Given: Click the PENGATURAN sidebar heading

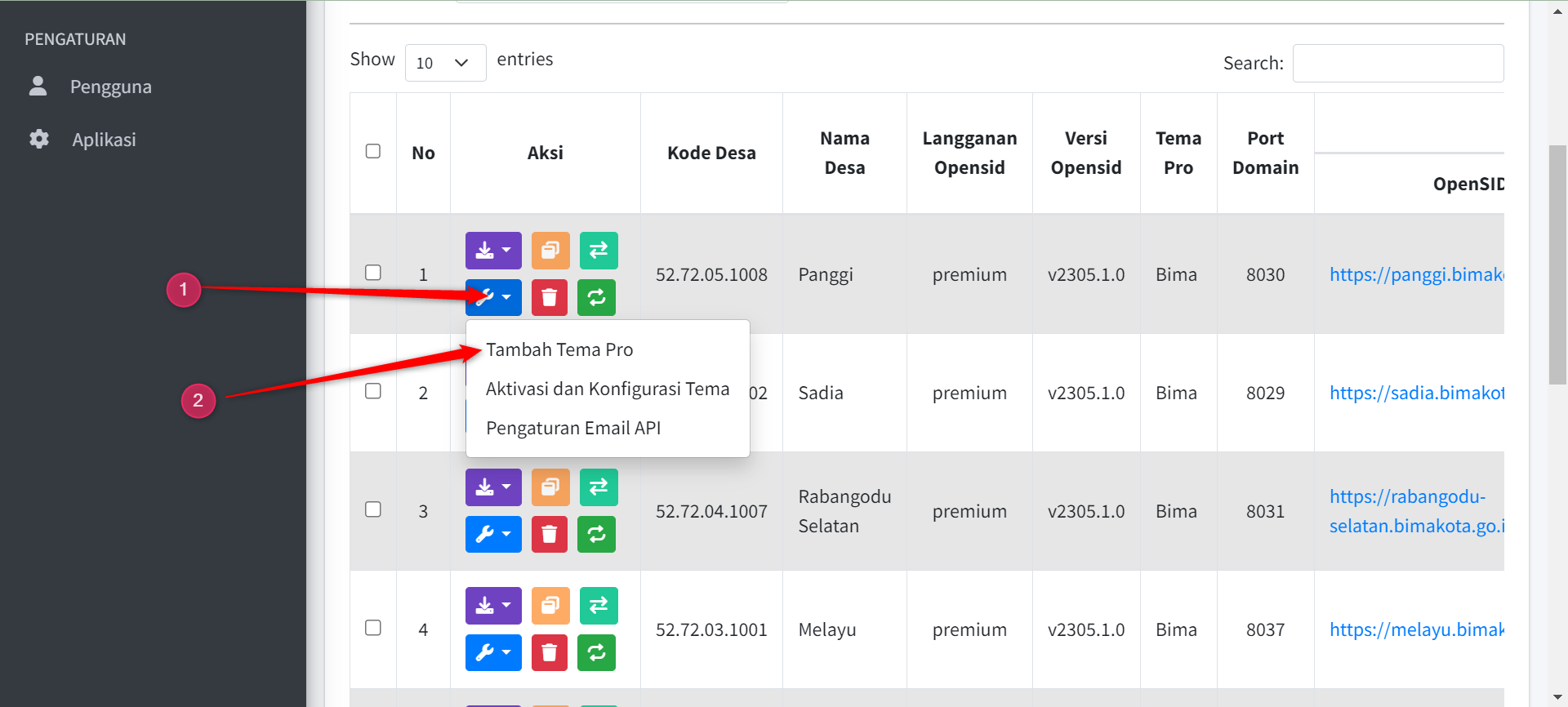Looking at the screenshot, I should 75,39.
